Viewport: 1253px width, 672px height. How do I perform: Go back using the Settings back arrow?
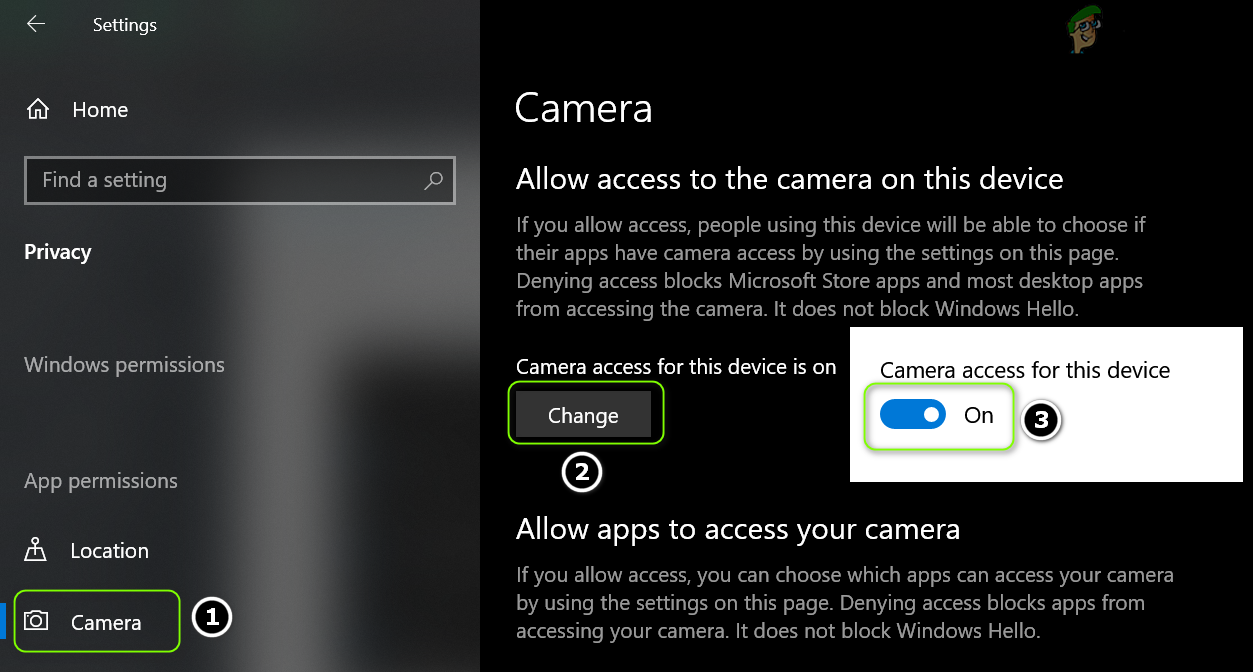tap(36, 24)
